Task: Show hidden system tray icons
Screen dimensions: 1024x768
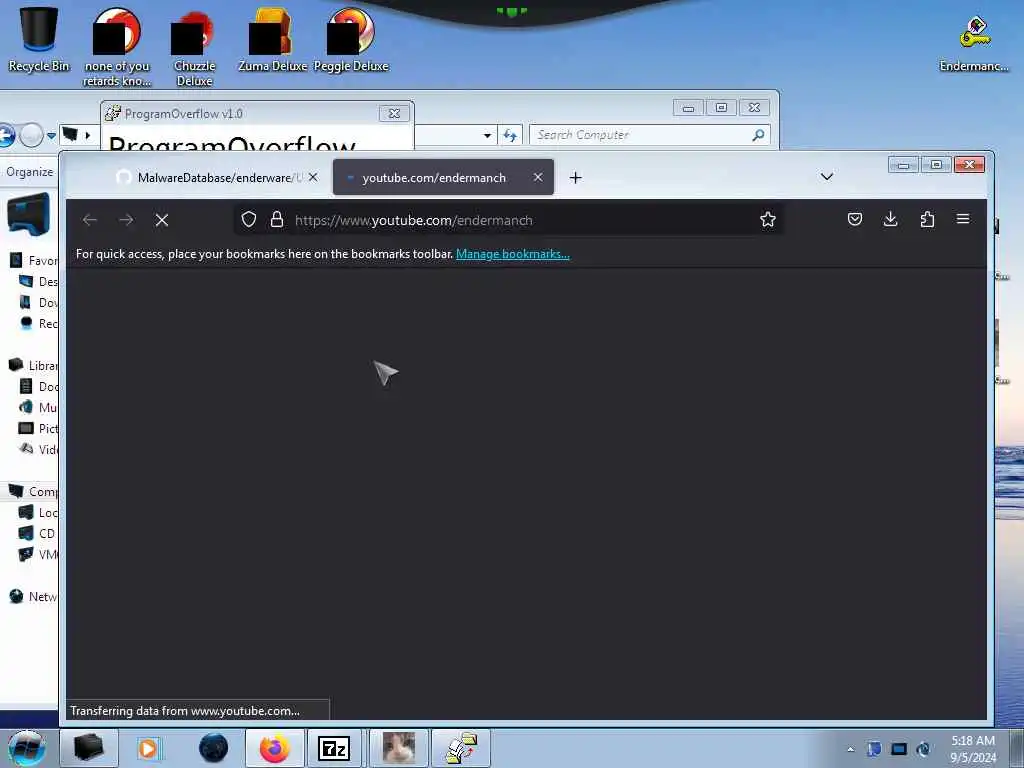Action: pos(850,749)
